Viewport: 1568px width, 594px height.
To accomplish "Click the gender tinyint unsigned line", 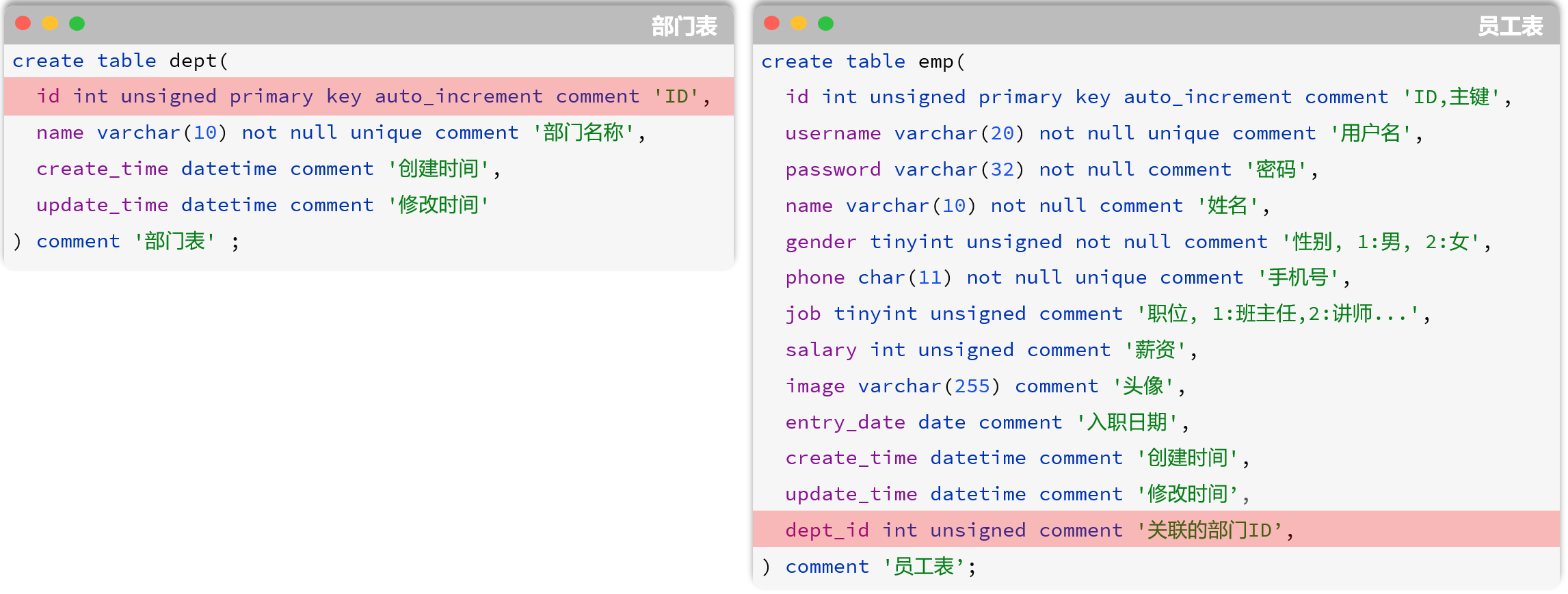I will pyautogui.click(x=1138, y=242).
